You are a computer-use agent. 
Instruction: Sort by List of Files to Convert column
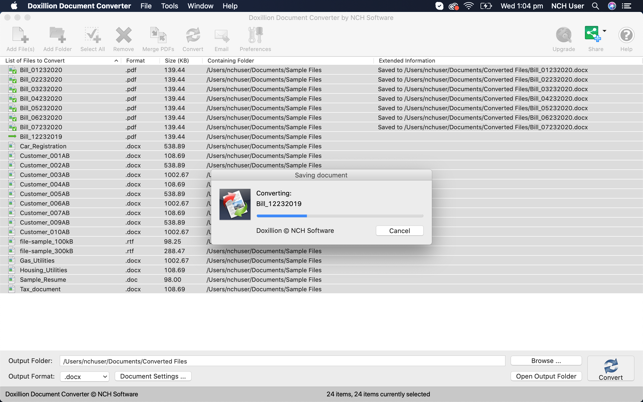tap(62, 61)
